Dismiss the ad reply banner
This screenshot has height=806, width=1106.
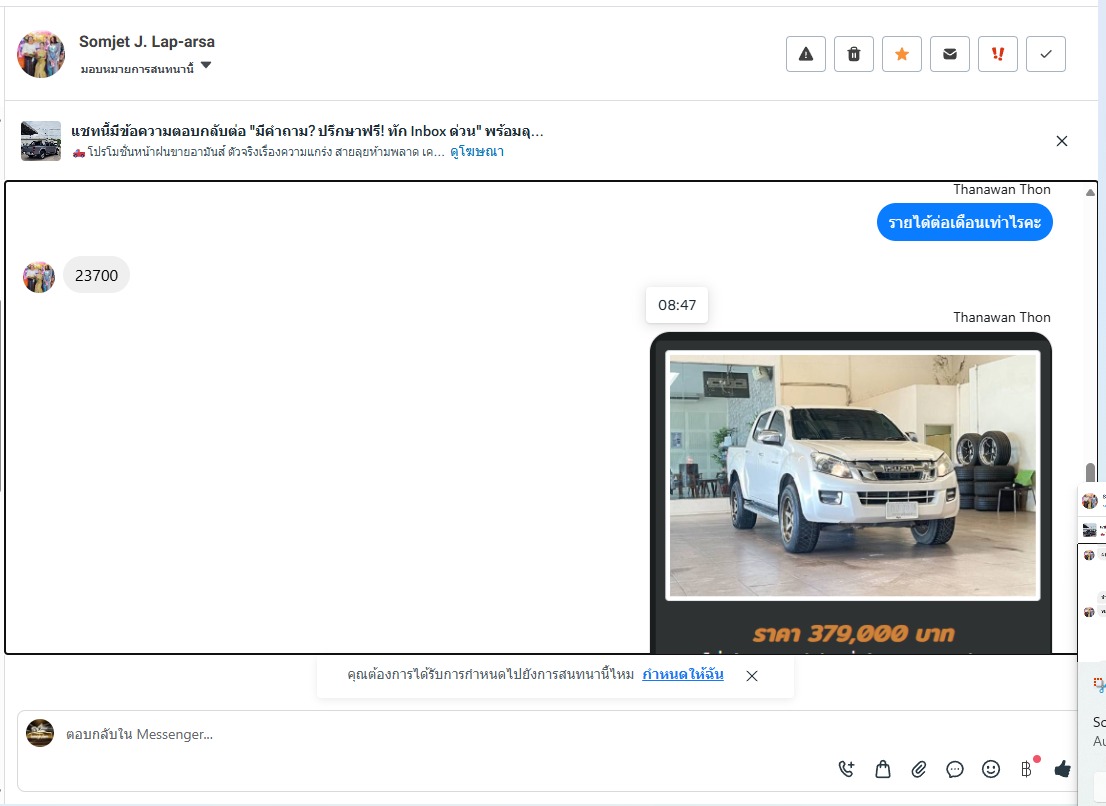point(1062,141)
